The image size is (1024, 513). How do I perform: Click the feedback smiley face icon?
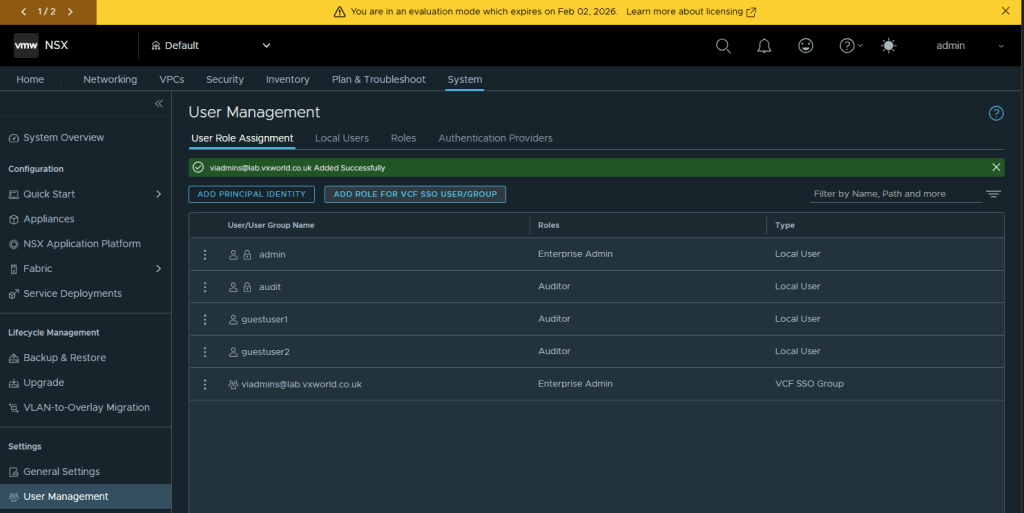805,46
